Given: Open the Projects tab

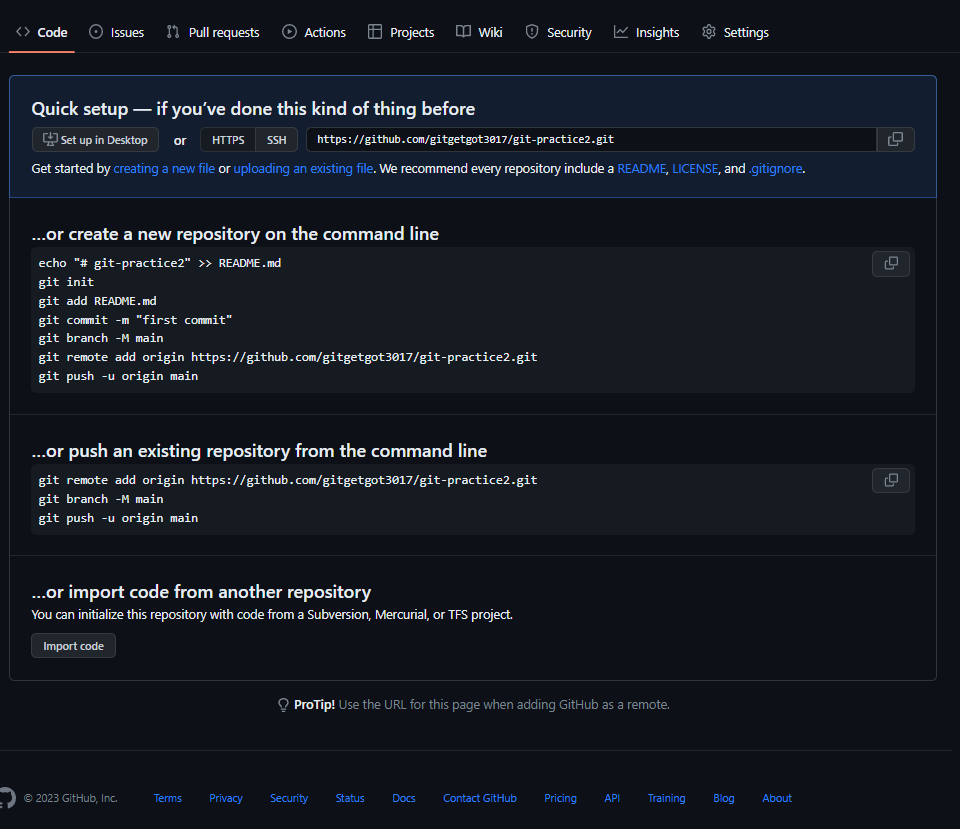Looking at the screenshot, I should (x=401, y=32).
